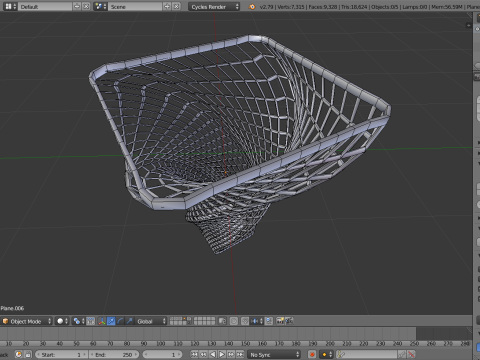Open the No Sync playback dropdown
This screenshot has width=480, height=360.
tap(274, 354)
